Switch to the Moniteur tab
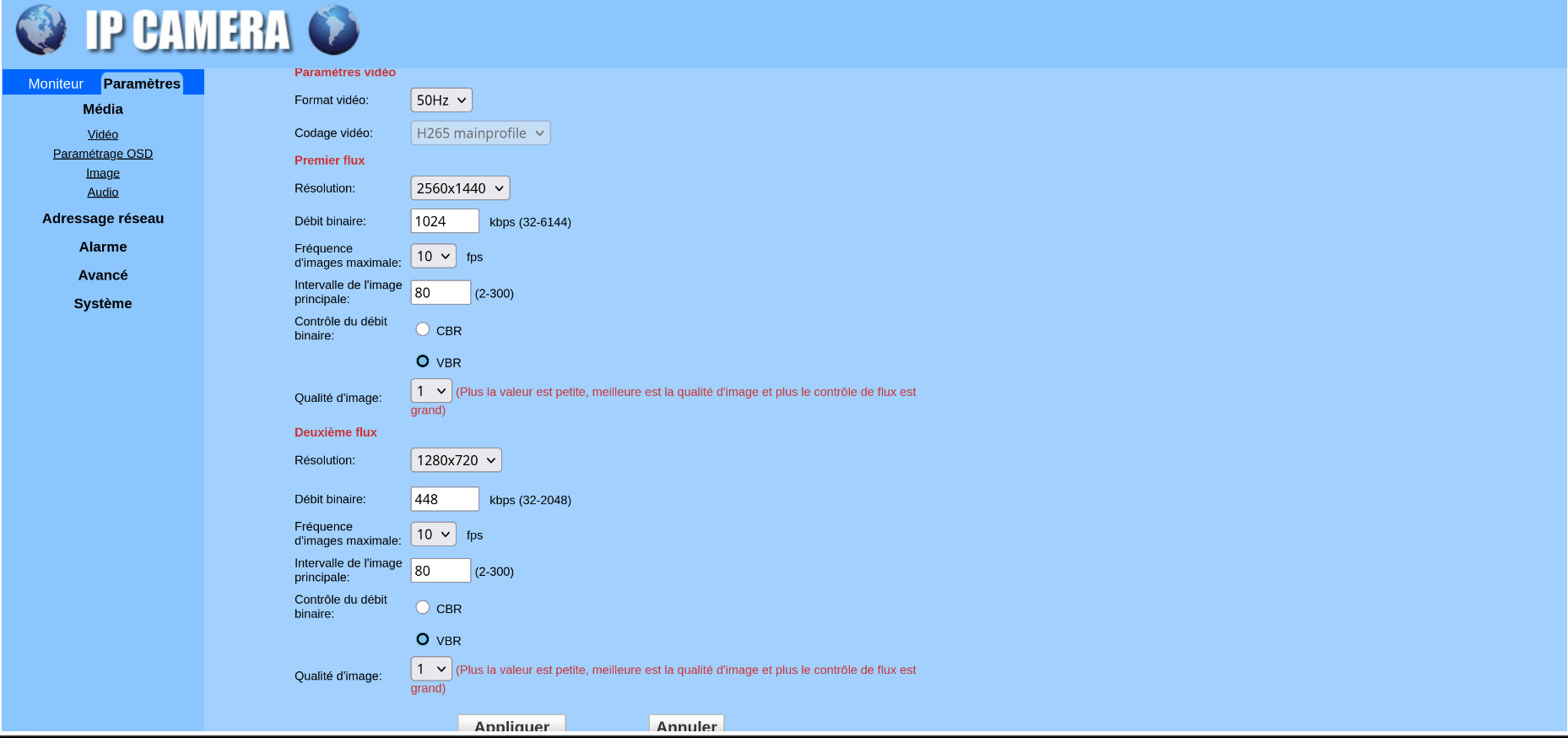The height and width of the screenshot is (738, 1568). point(56,84)
